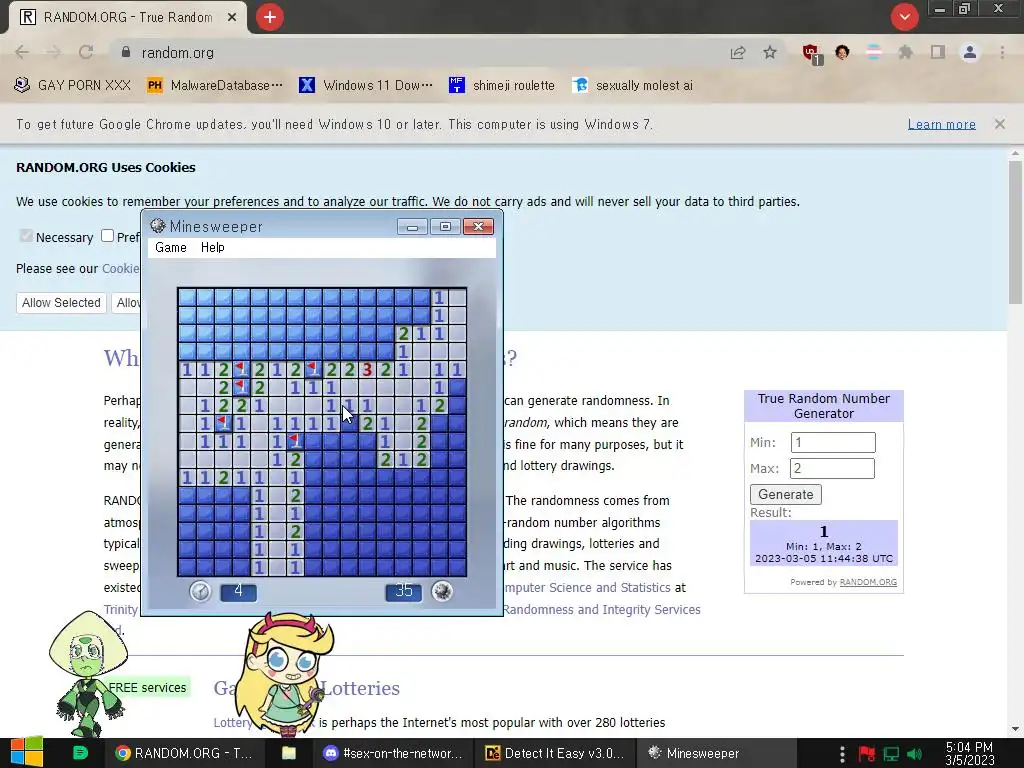Click the Chrome back arrow
1024x768 pixels.
click(x=22, y=52)
